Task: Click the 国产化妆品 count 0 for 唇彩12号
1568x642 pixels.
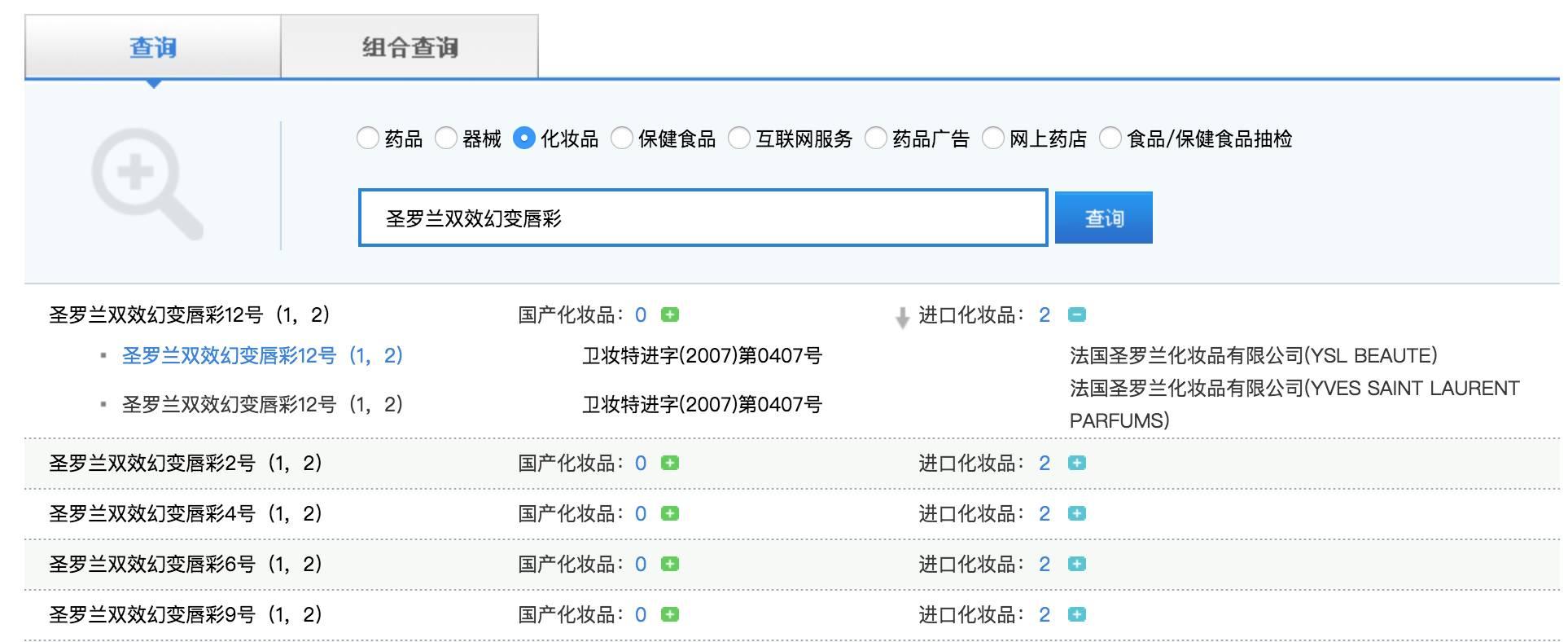Action: pyautogui.click(x=641, y=315)
